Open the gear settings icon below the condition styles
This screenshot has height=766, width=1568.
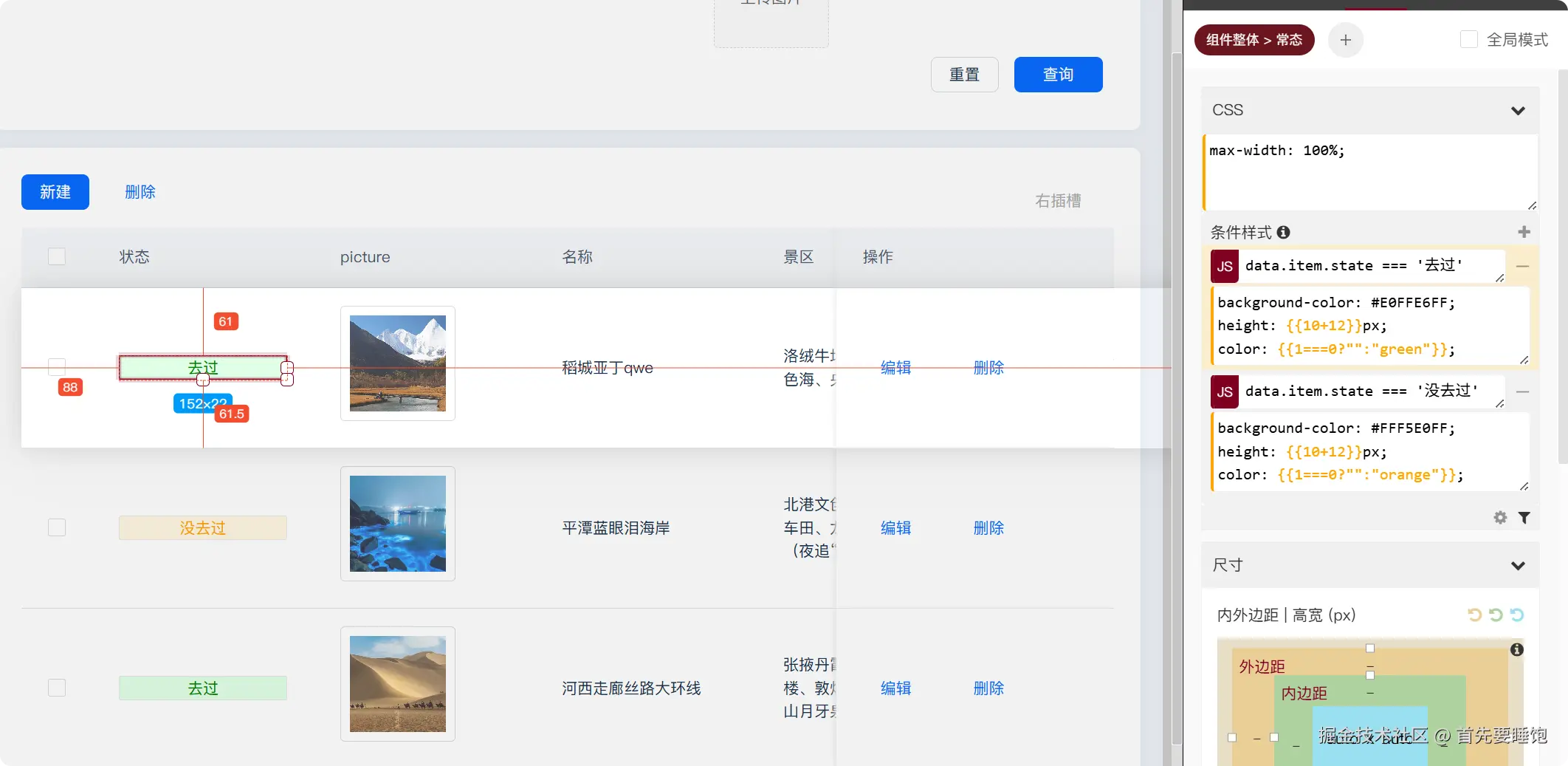tap(1500, 518)
